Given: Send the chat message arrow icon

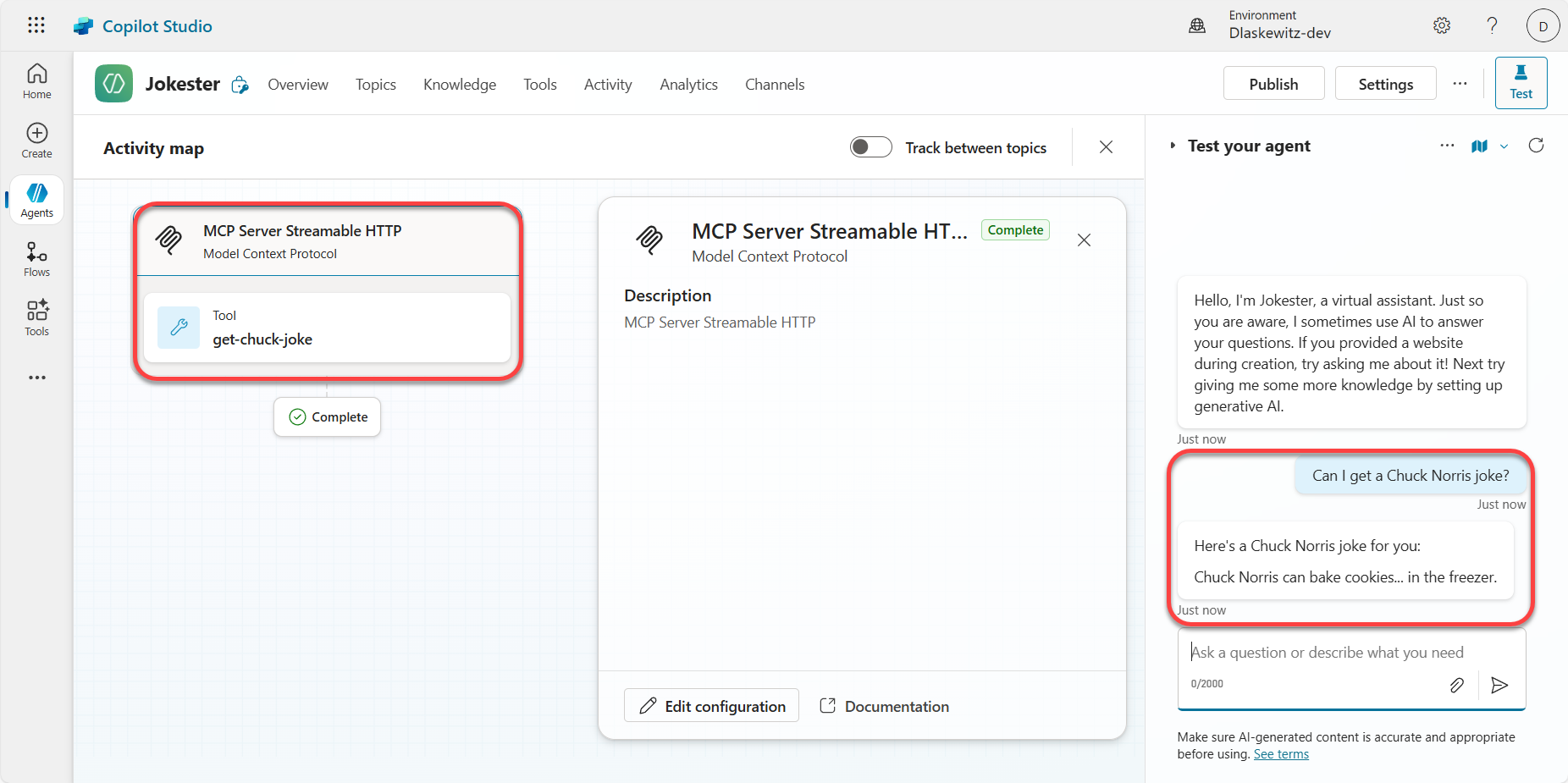Looking at the screenshot, I should tap(1499, 685).
